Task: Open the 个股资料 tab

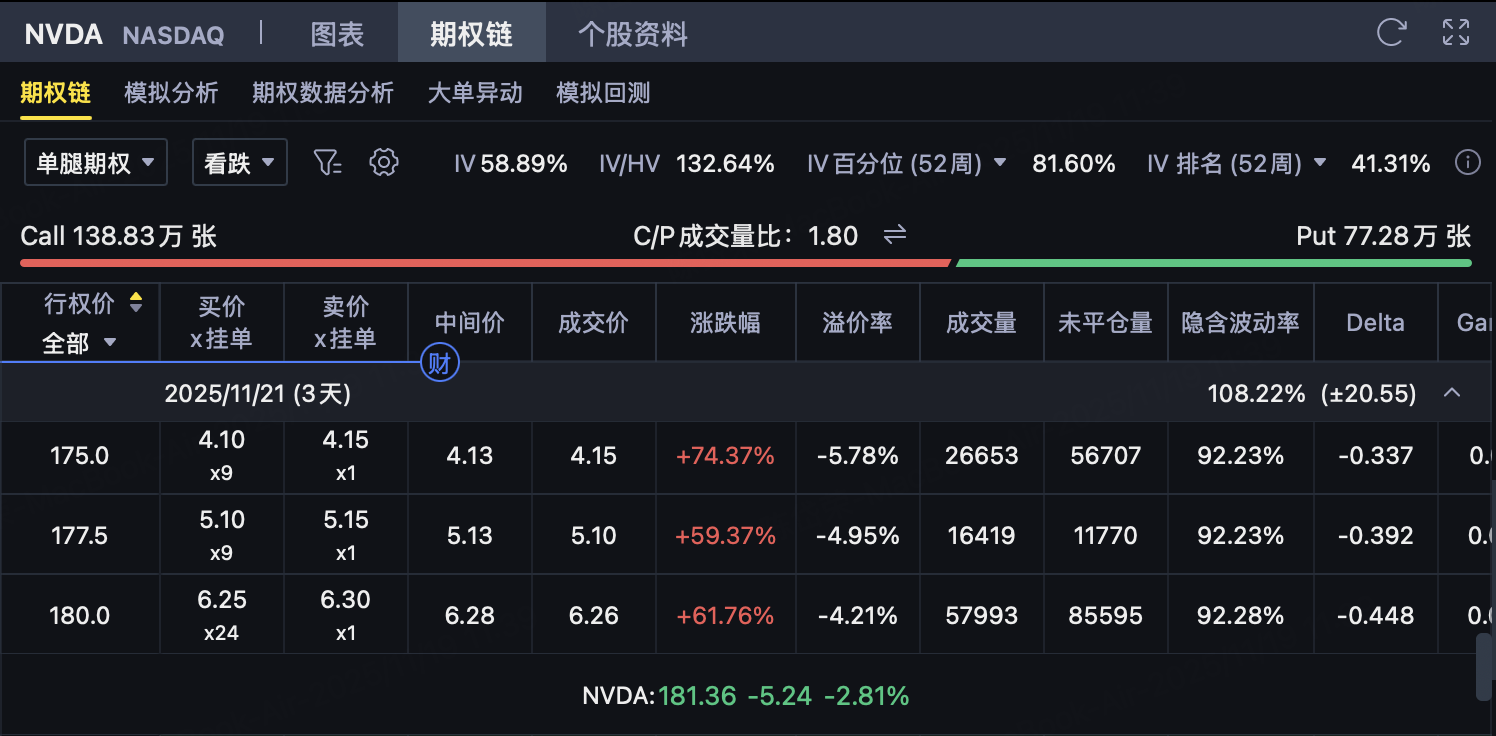Action: pyautogui.click(x=632, y=34)
